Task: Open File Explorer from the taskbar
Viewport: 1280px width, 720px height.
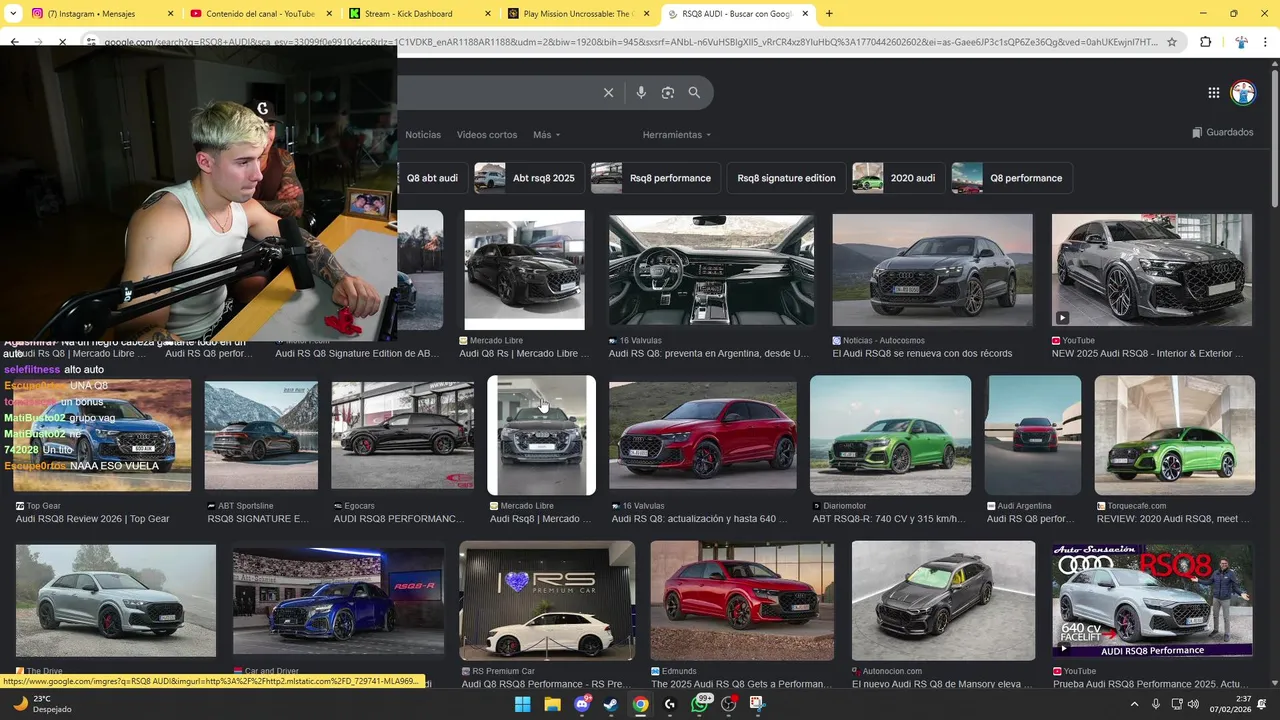Action: coord(552,704)
